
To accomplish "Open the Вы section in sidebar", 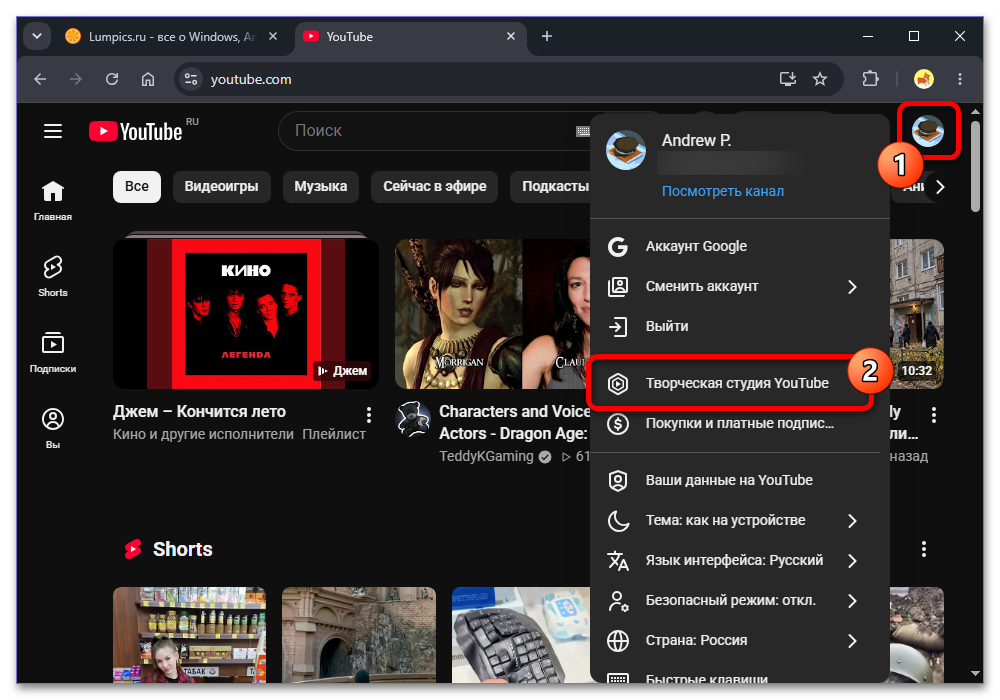I will (53, 428).
